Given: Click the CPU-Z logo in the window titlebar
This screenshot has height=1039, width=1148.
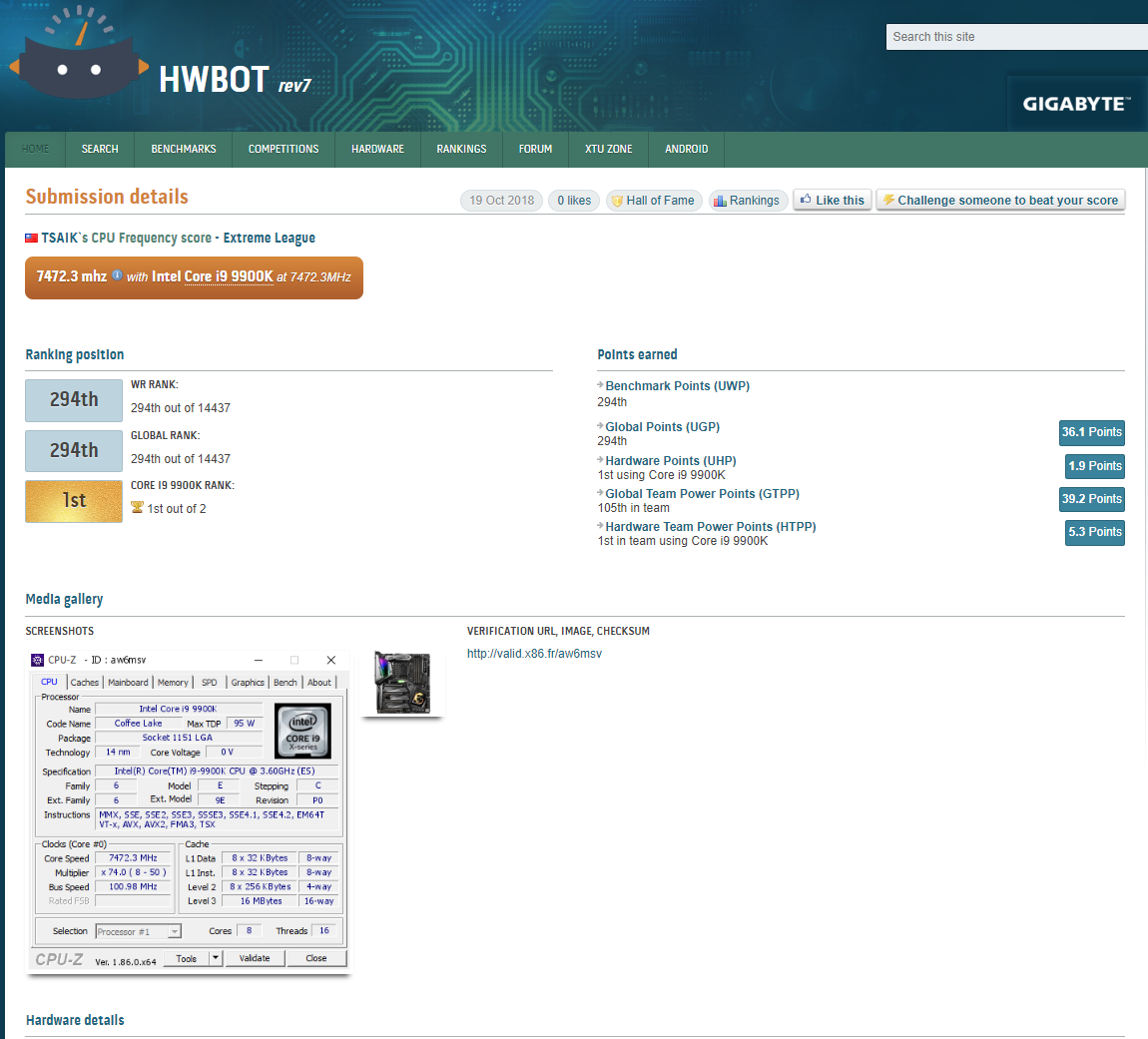Looking at the screenshot, I should click(x=37, y=660).
